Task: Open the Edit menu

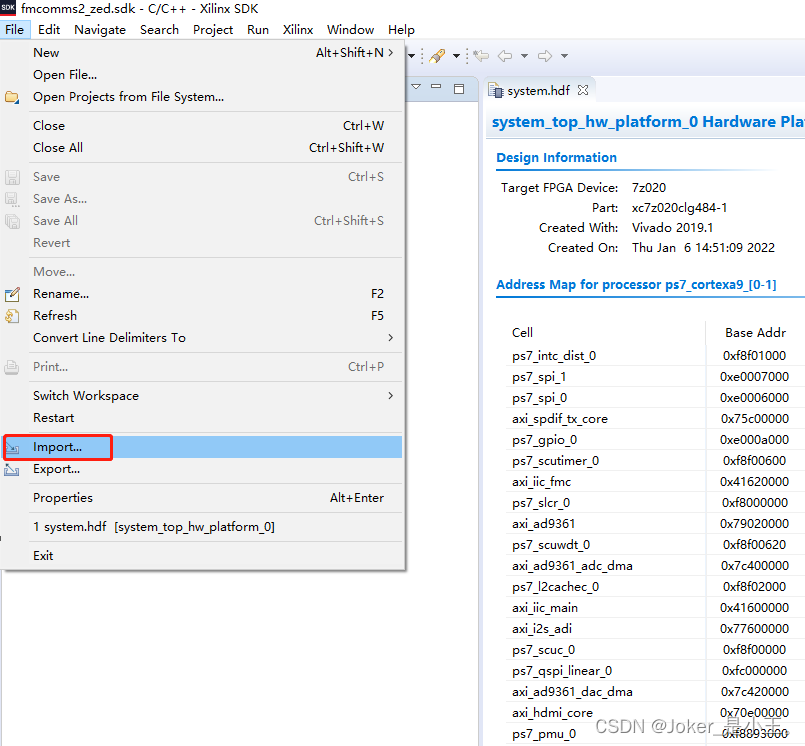Action: click(x=49, y=30)
